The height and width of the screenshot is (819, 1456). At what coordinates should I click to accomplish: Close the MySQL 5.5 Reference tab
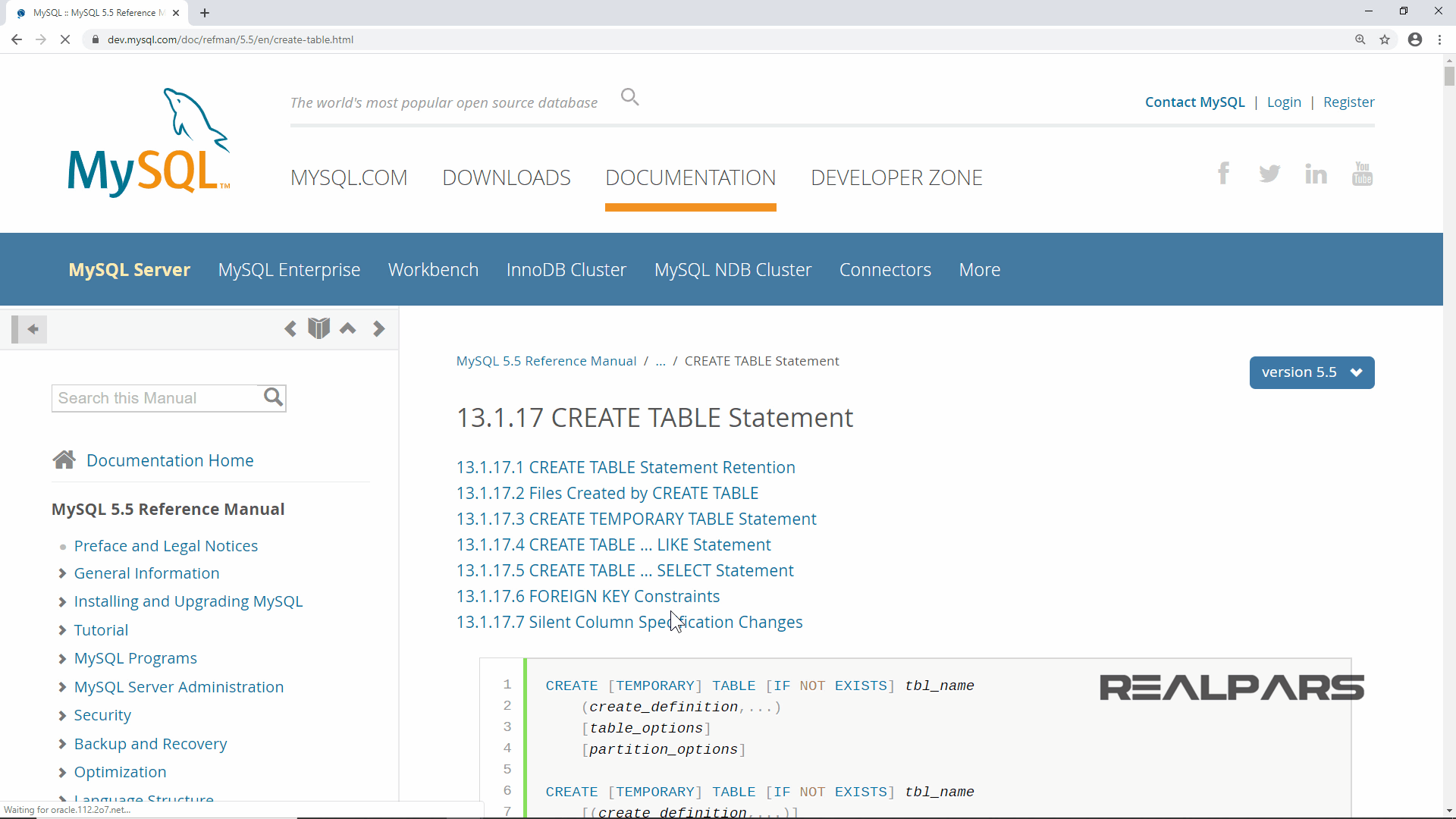tap(176, 13)
